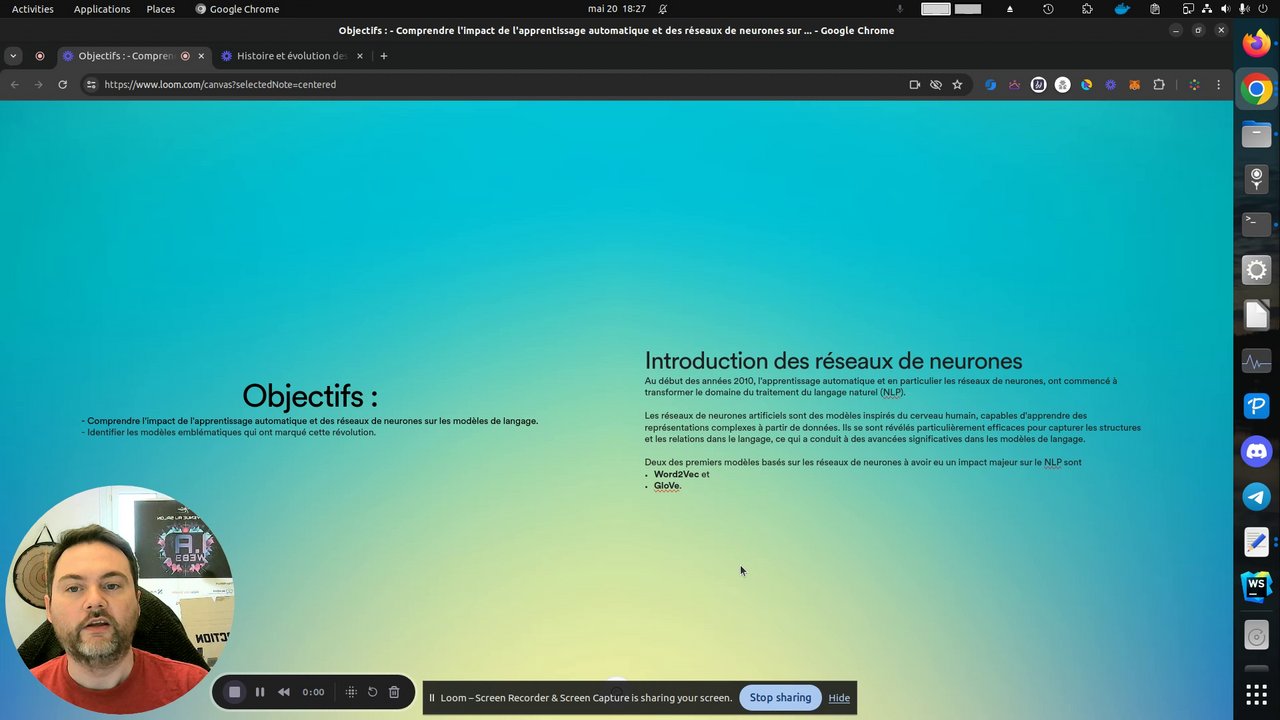1280x720 pixels.
Task: Open the Chrome extensions puzzle menu
Action: click(1159, 85)
